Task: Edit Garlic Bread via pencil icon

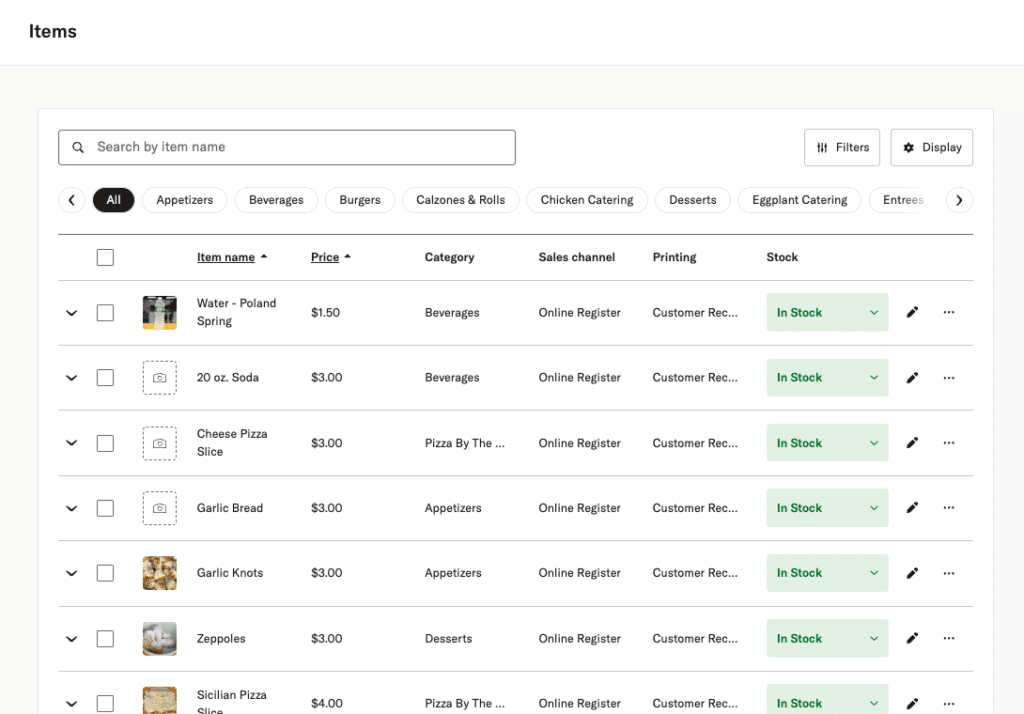Action: tap(912, 508)
